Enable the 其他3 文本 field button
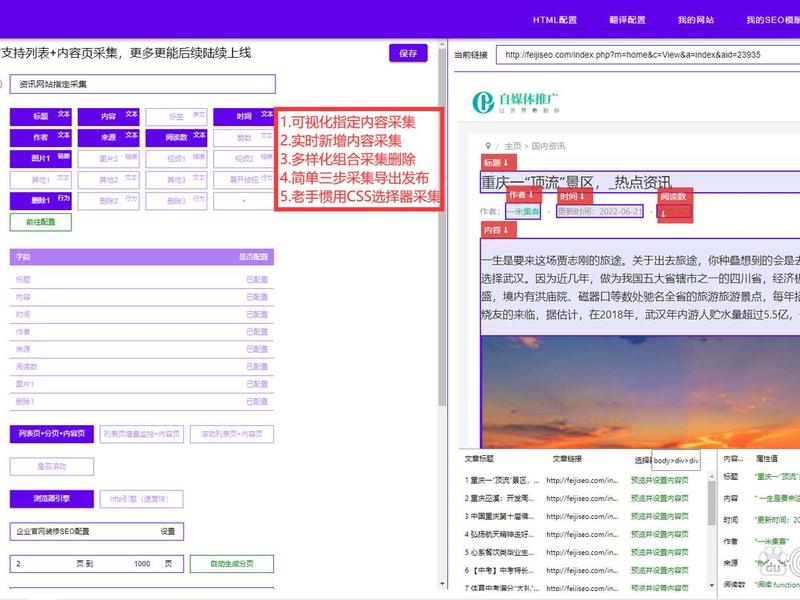The width and height of the screenshot is (800, 600). (x=176, y=180)
